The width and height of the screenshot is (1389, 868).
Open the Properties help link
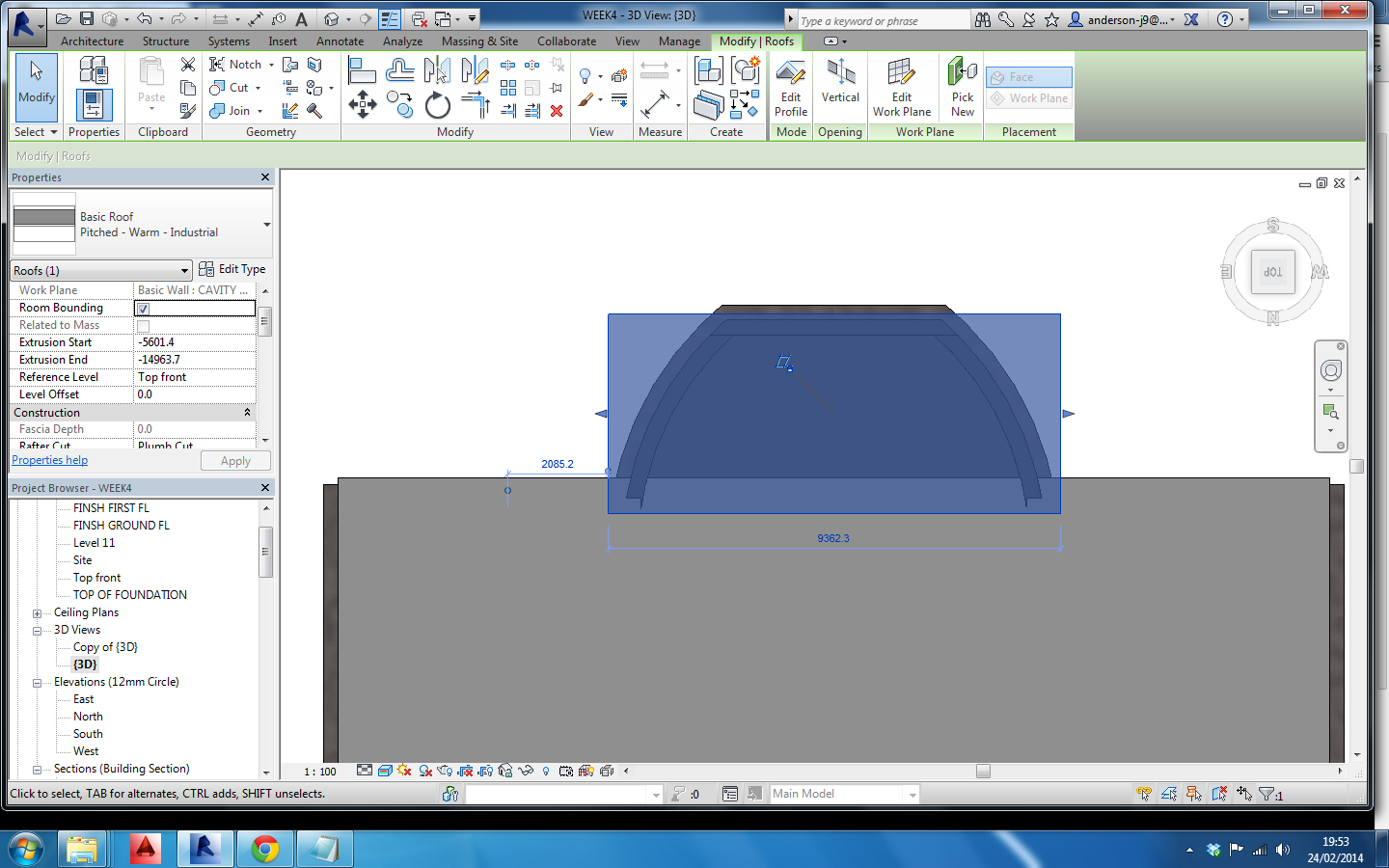click(49, 461)
